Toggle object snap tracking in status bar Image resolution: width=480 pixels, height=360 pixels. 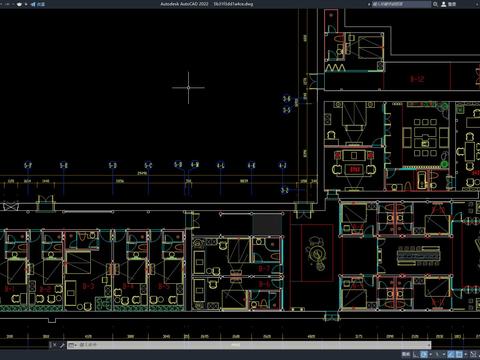click(451, 354)
